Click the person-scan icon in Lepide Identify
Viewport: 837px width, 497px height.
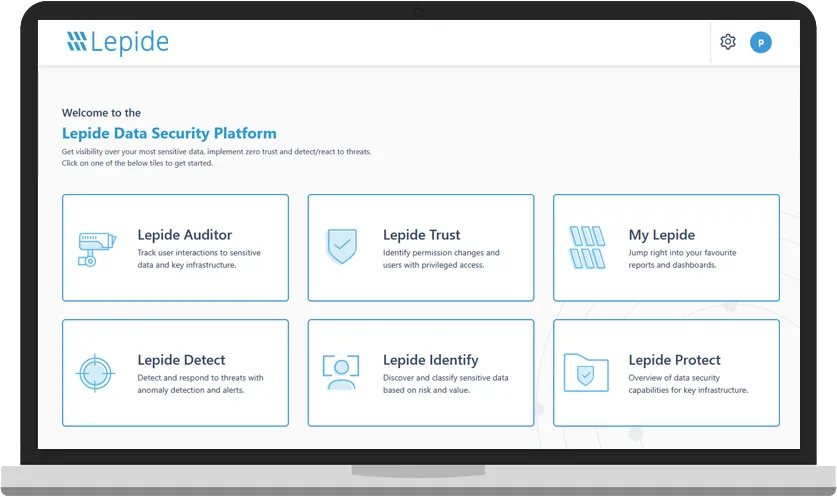(341, 372)
